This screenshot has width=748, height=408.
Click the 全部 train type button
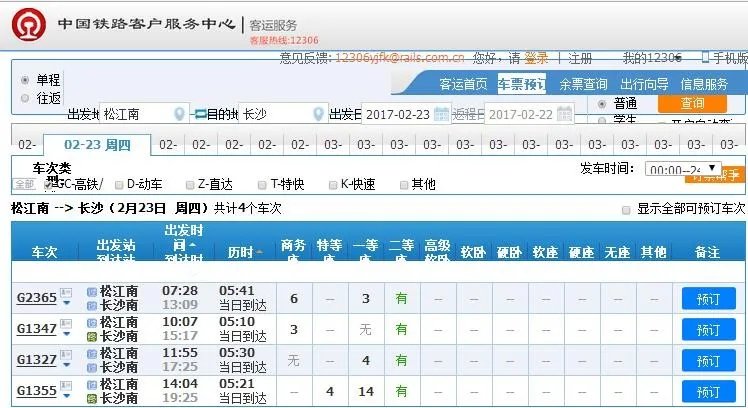point(24,184)
